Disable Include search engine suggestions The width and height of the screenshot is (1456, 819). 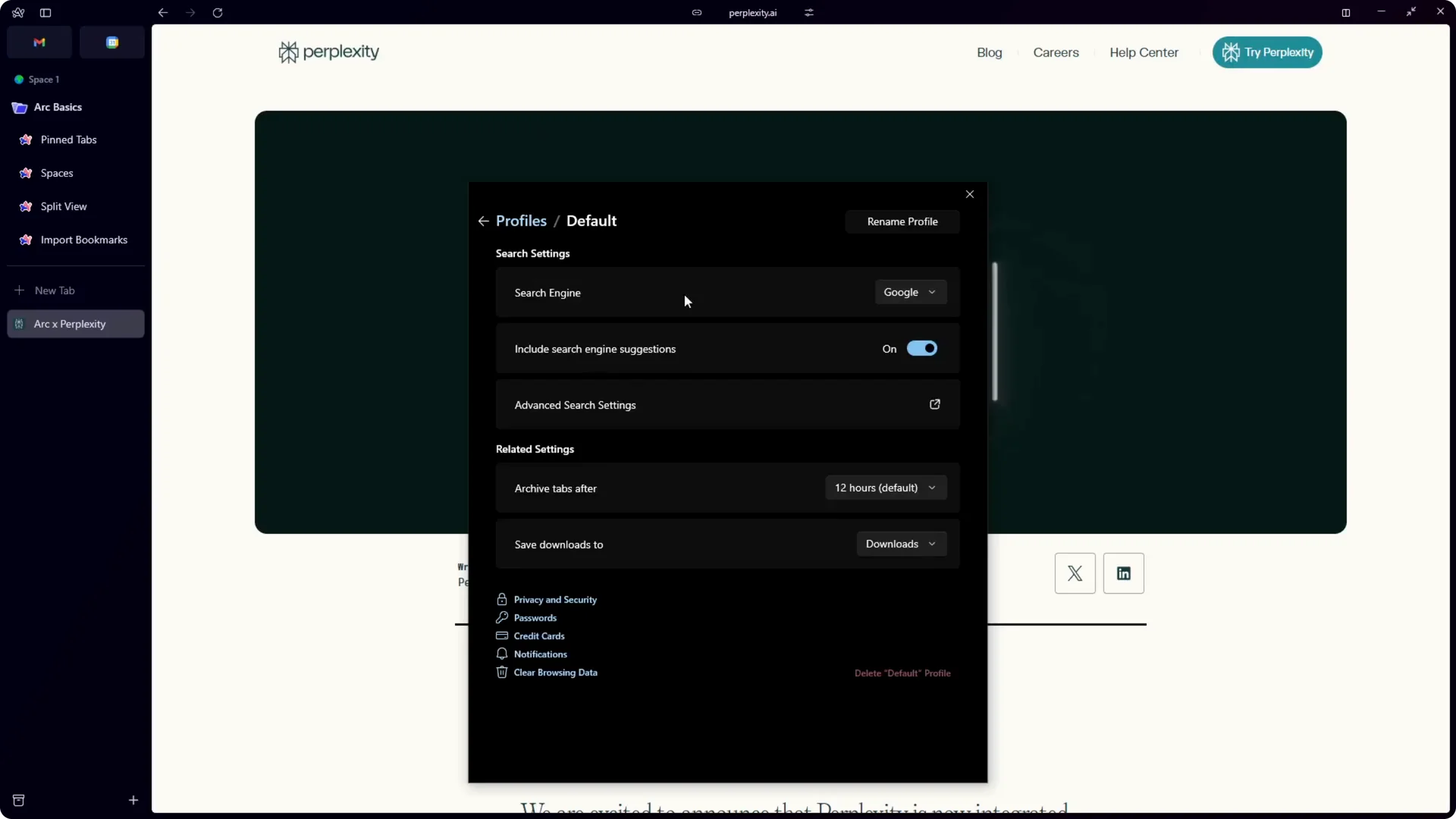click(x=922, y=348)
